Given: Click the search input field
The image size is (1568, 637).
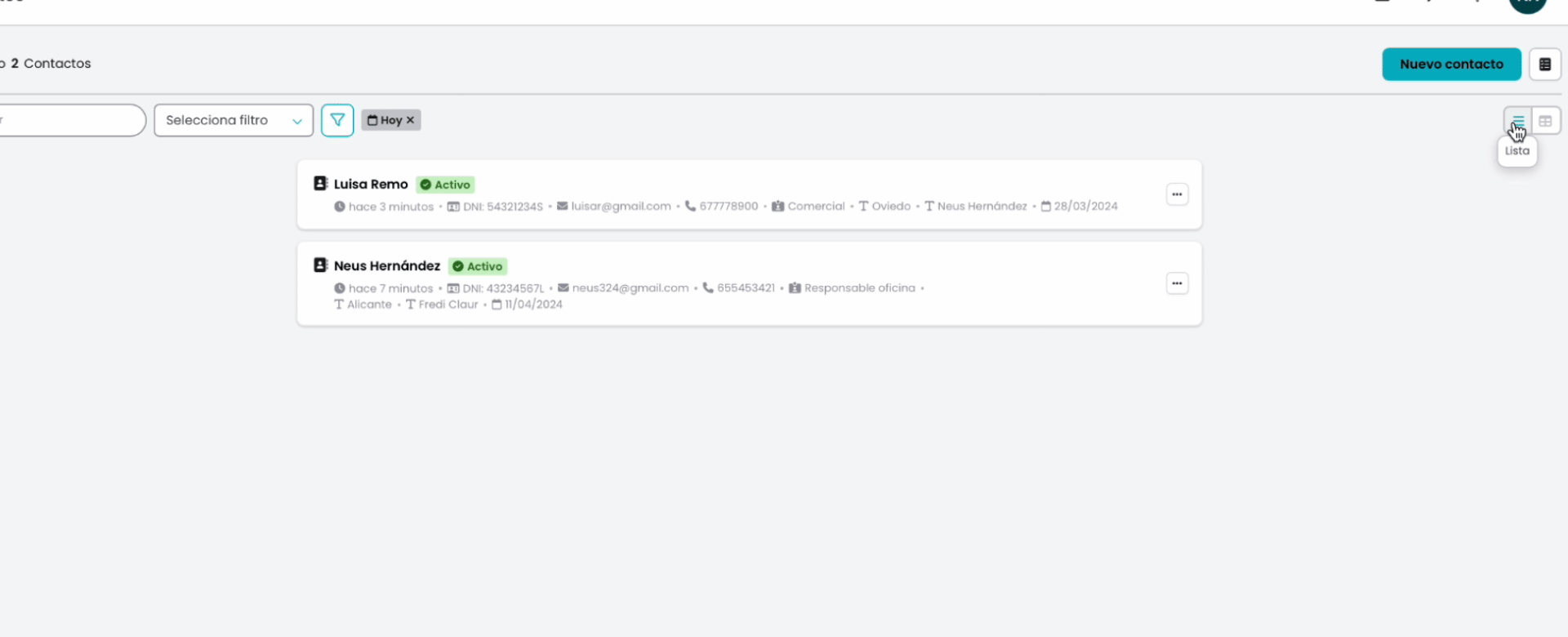Looking at the screenshot, I should pos(72,120).
